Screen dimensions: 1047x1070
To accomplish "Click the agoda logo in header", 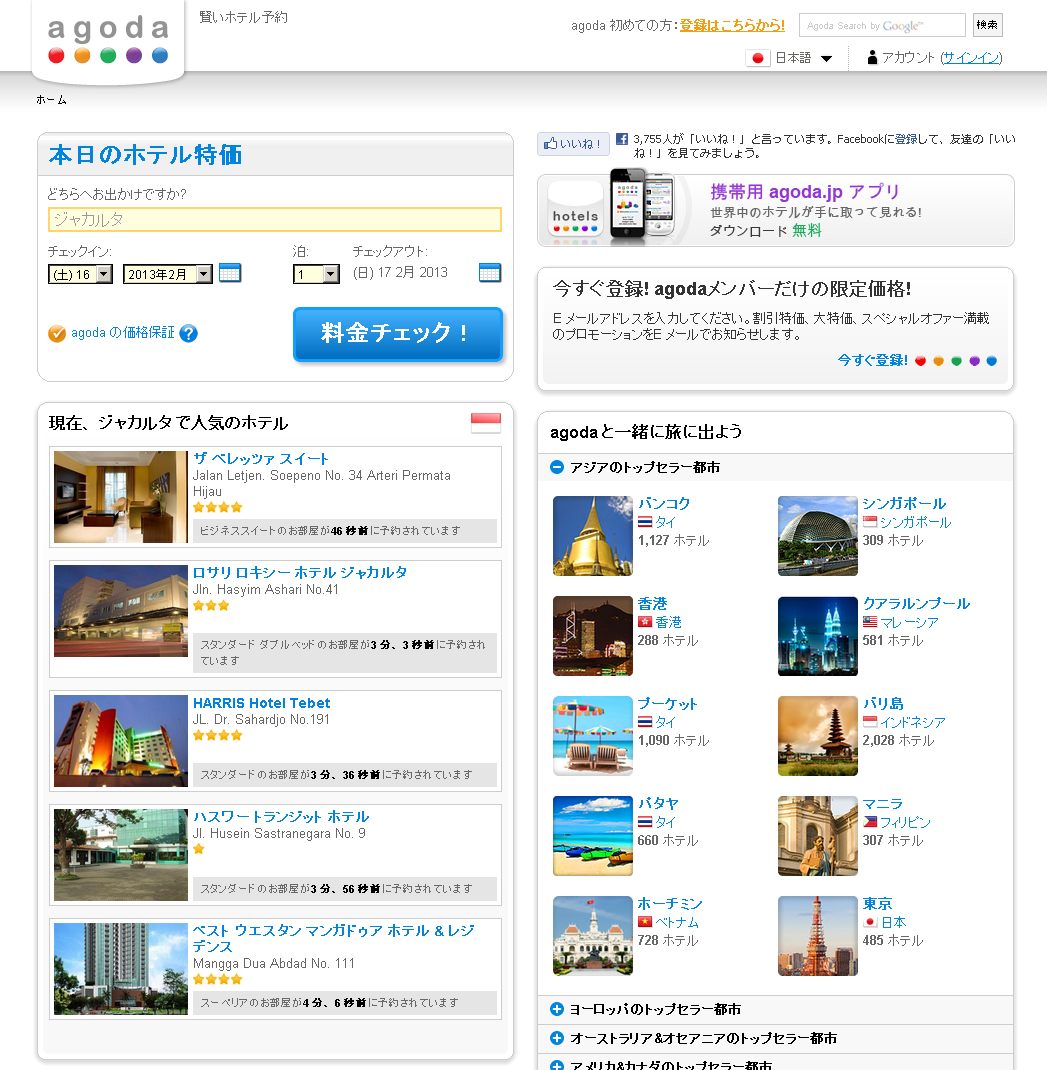I will 108,40.
